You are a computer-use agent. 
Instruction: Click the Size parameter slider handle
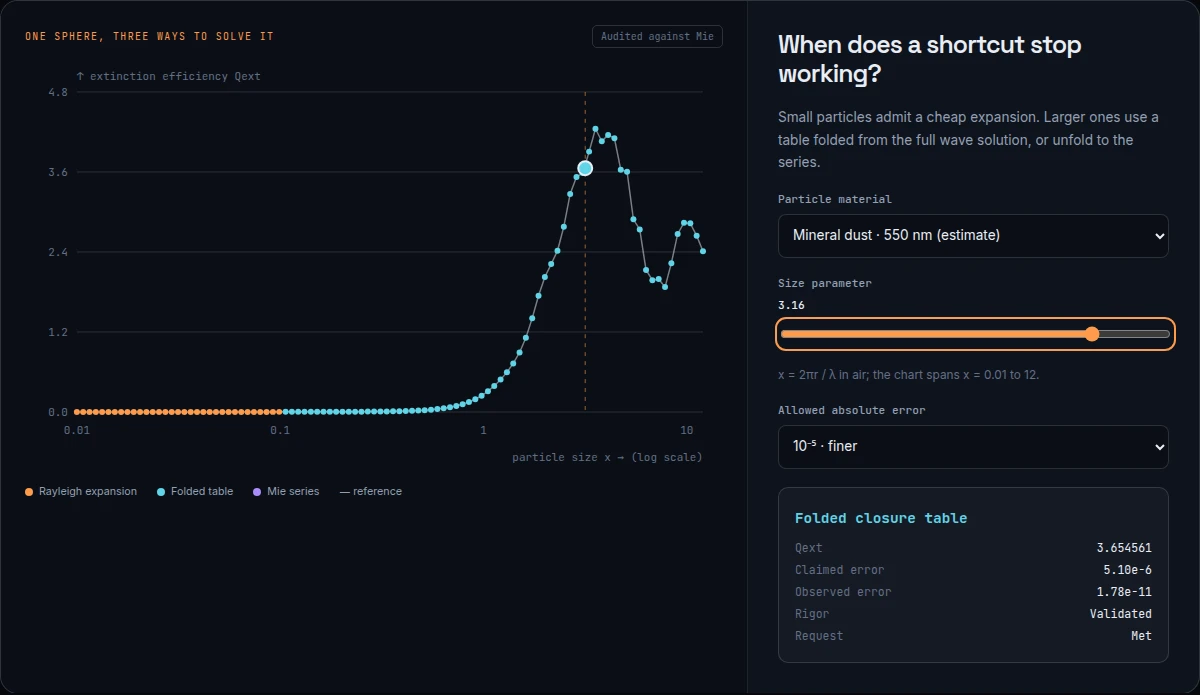click(x=1092, y=334)
